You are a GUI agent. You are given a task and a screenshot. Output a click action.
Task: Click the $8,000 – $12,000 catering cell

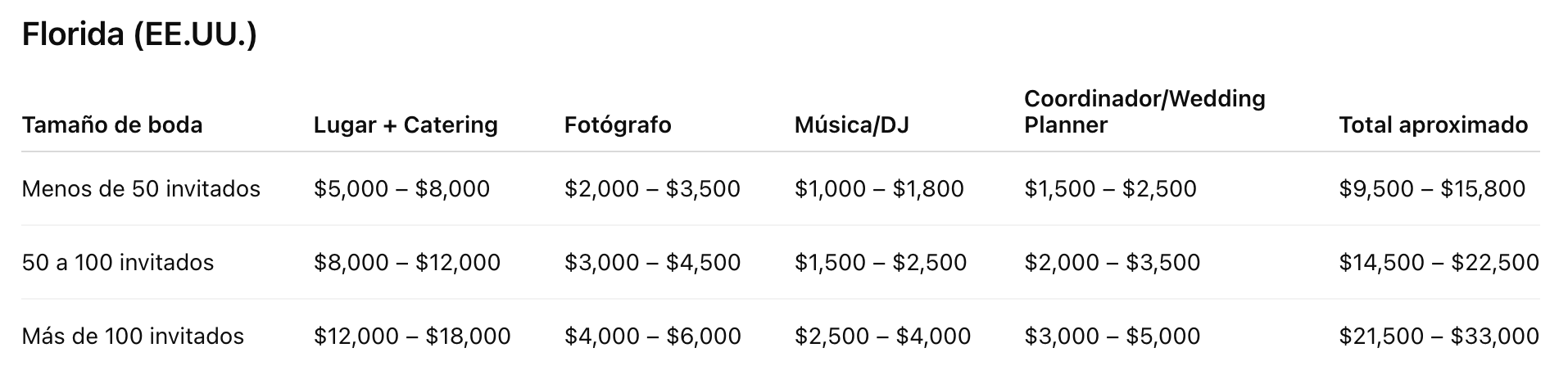[x=407, y=263]
